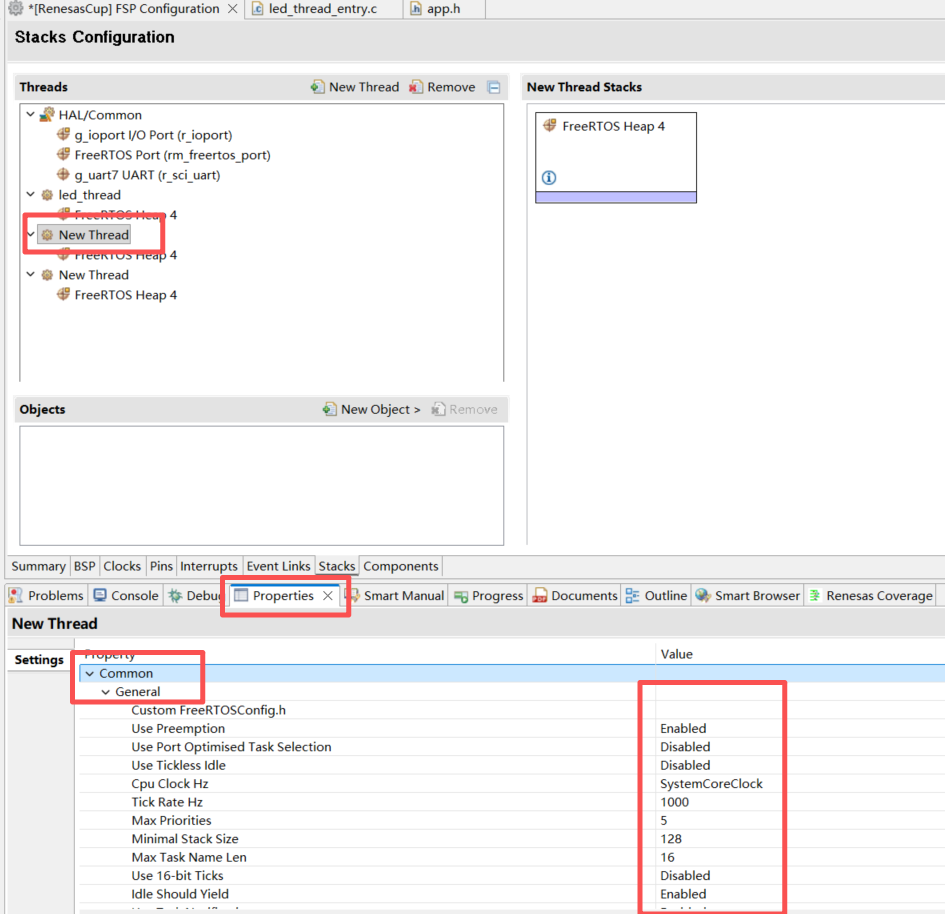Open the BSP configuration tab

click(84, 566)
